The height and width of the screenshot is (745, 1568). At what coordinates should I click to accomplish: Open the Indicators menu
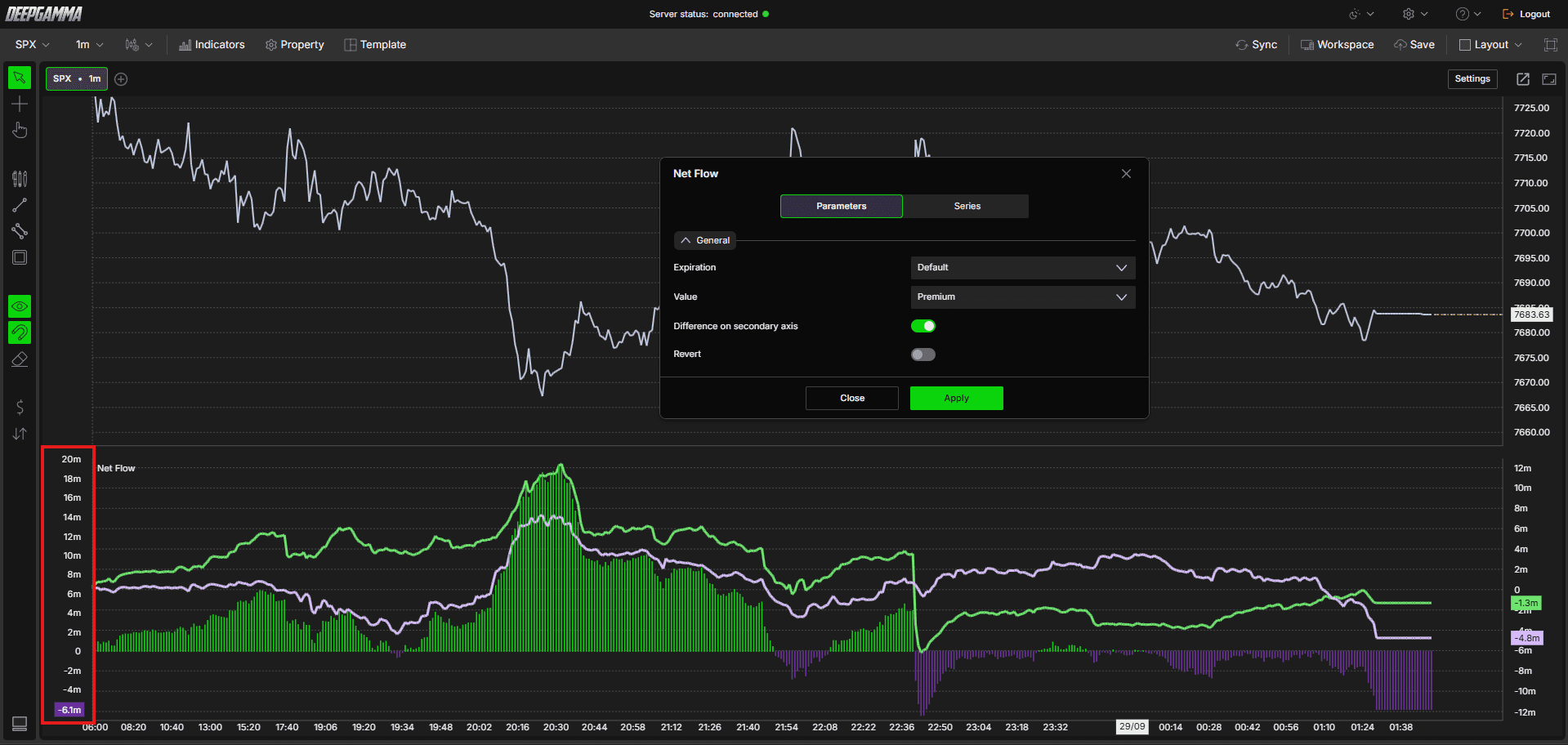coord(212,45)
